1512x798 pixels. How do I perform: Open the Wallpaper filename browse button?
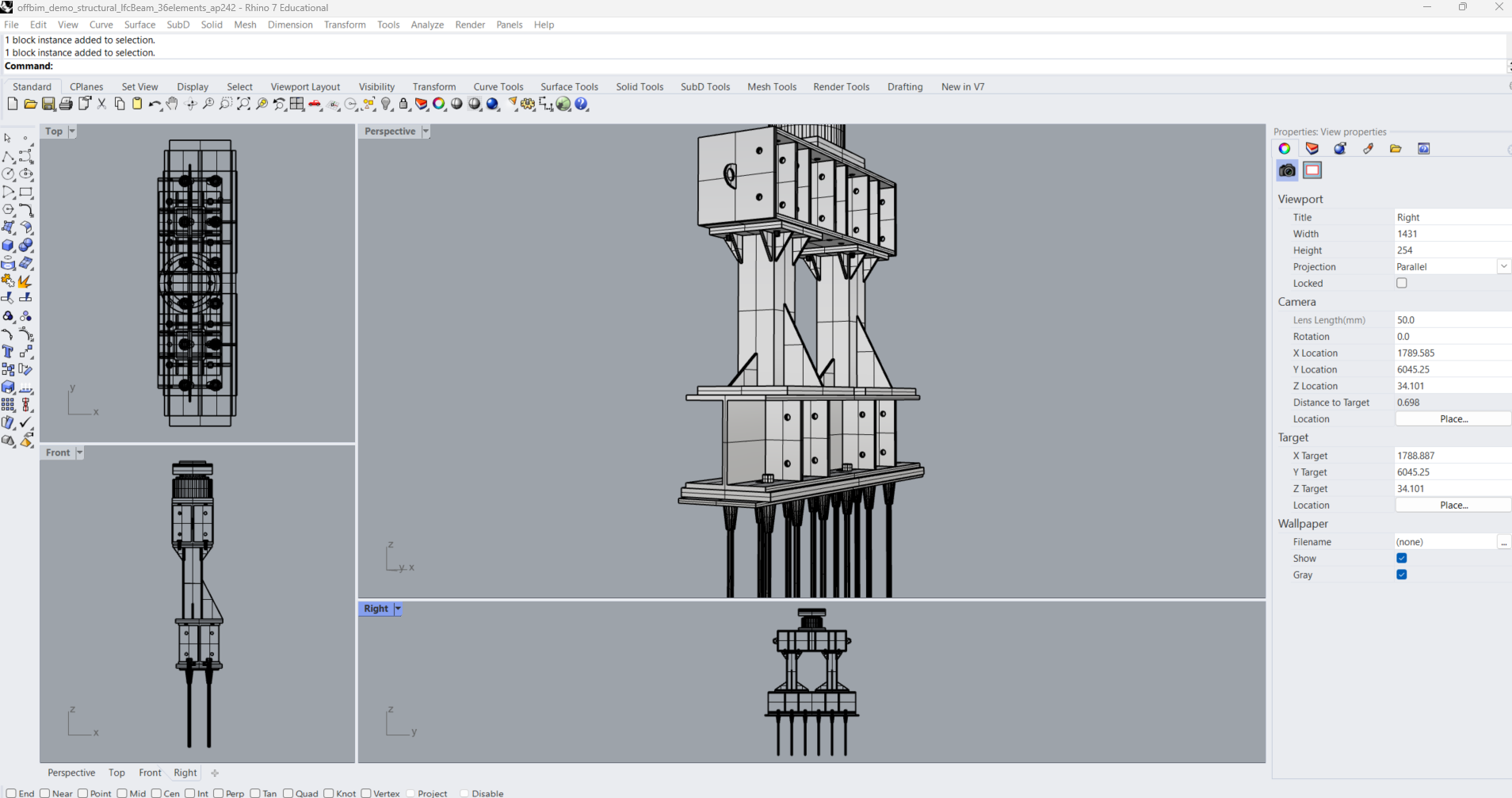pyautogui.click(x=1503, y=542)
